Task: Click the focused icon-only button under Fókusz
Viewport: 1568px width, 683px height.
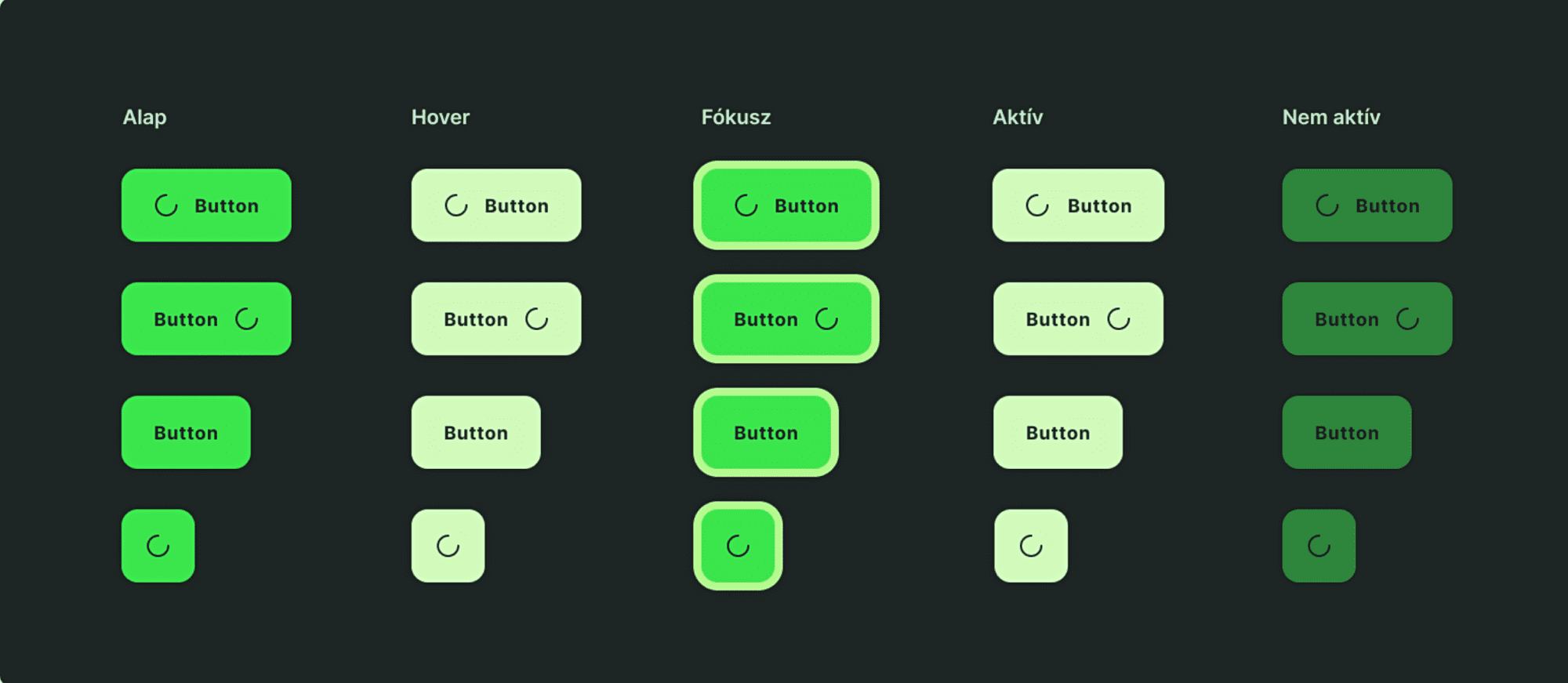Action: click(x=738, y=546)
